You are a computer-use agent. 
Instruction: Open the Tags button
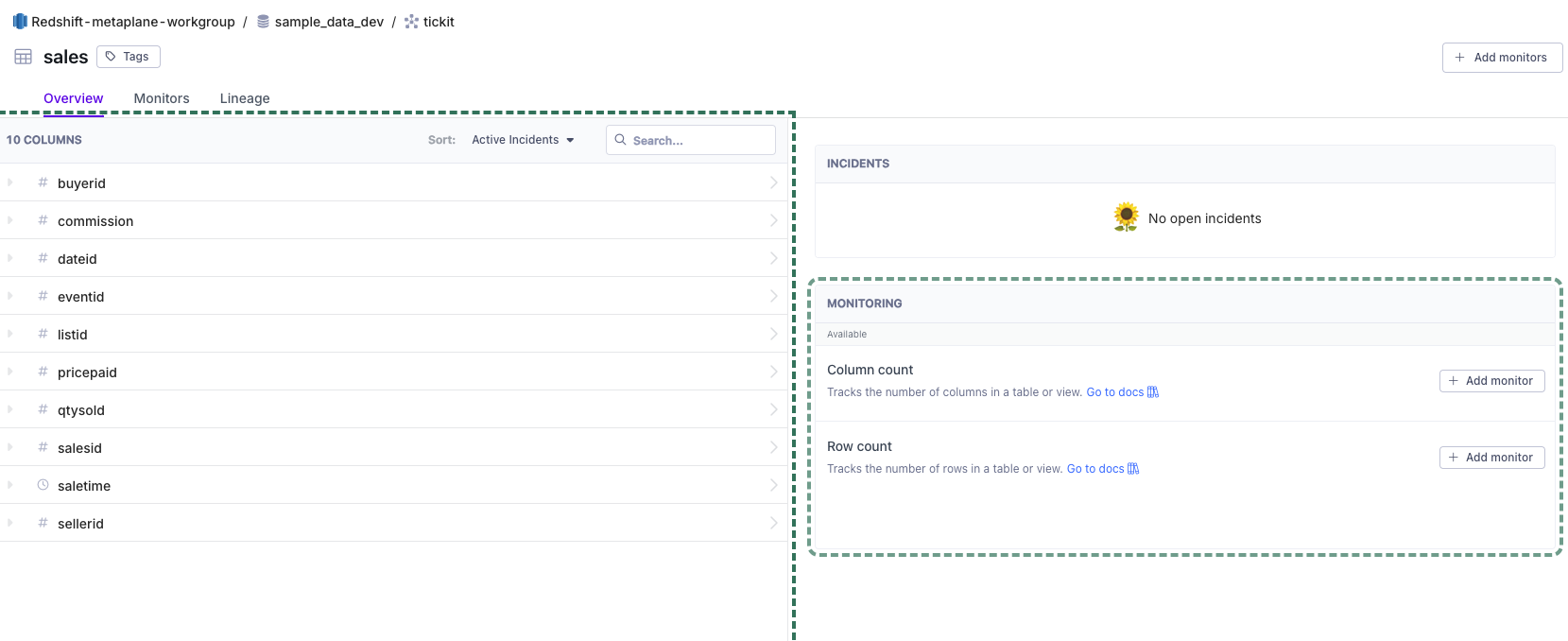click(x=129, y=57)
